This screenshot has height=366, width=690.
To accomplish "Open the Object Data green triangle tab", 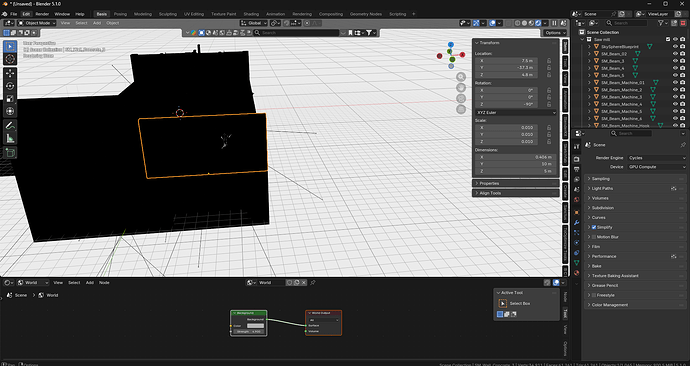I will point(576,263).
